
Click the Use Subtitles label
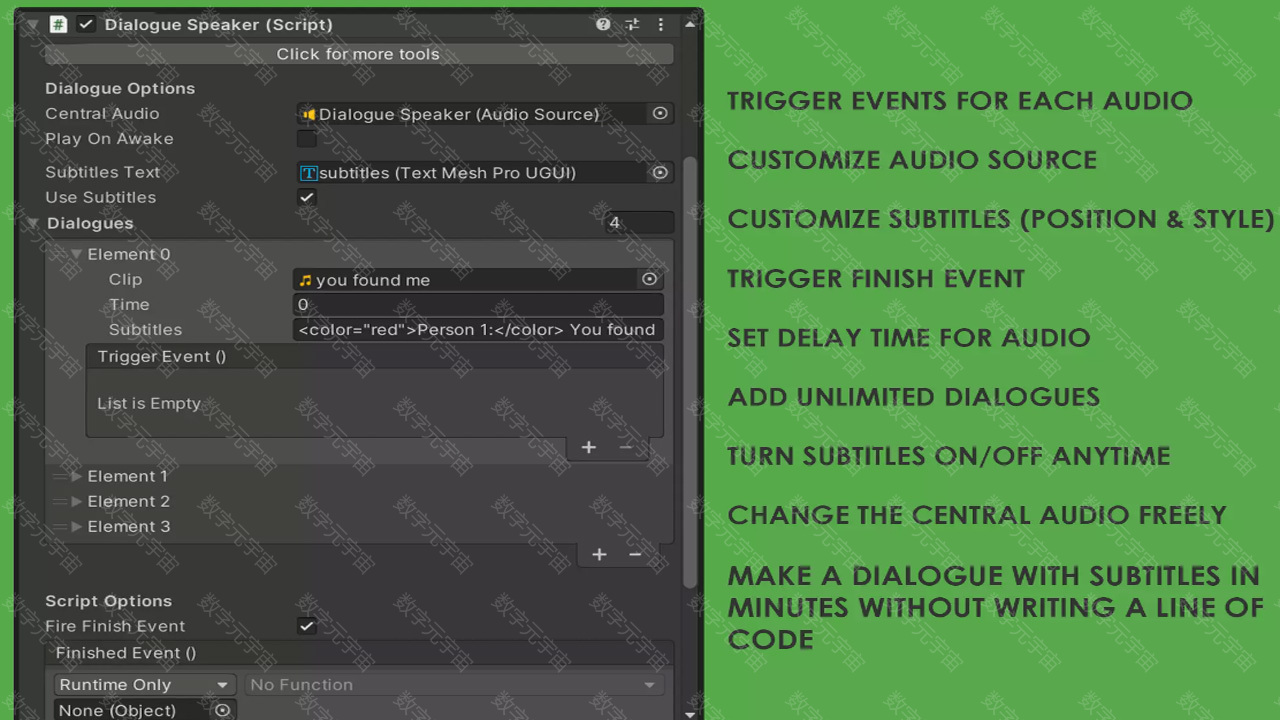tap(100, 197)
